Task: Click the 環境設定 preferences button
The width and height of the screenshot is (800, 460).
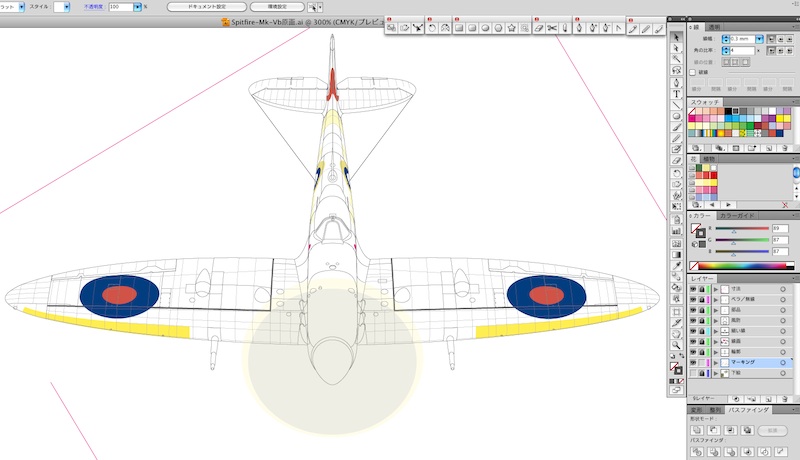Action: point(277,7)
